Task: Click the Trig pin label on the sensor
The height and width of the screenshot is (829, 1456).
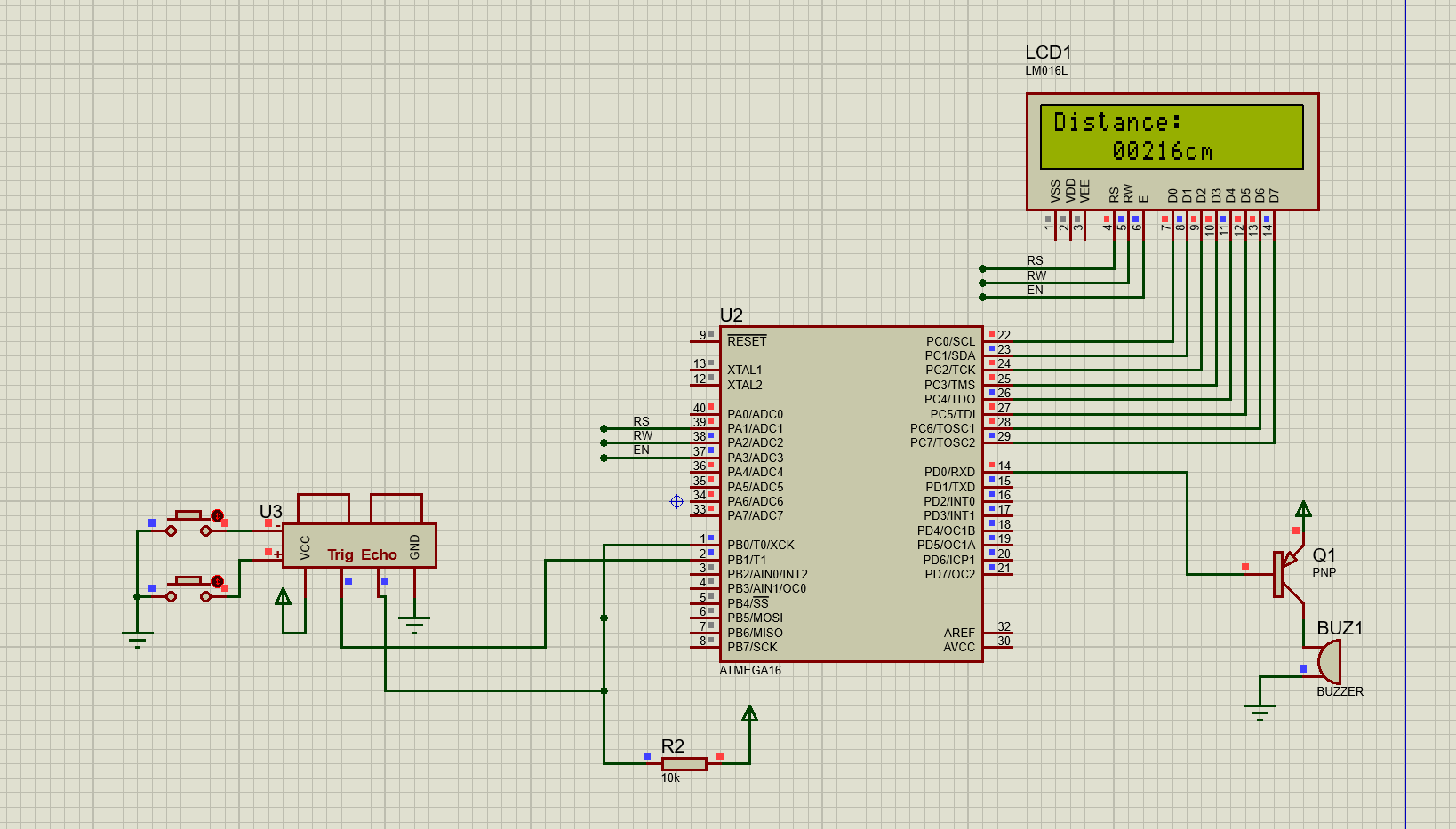Action: tap(340, 555)
